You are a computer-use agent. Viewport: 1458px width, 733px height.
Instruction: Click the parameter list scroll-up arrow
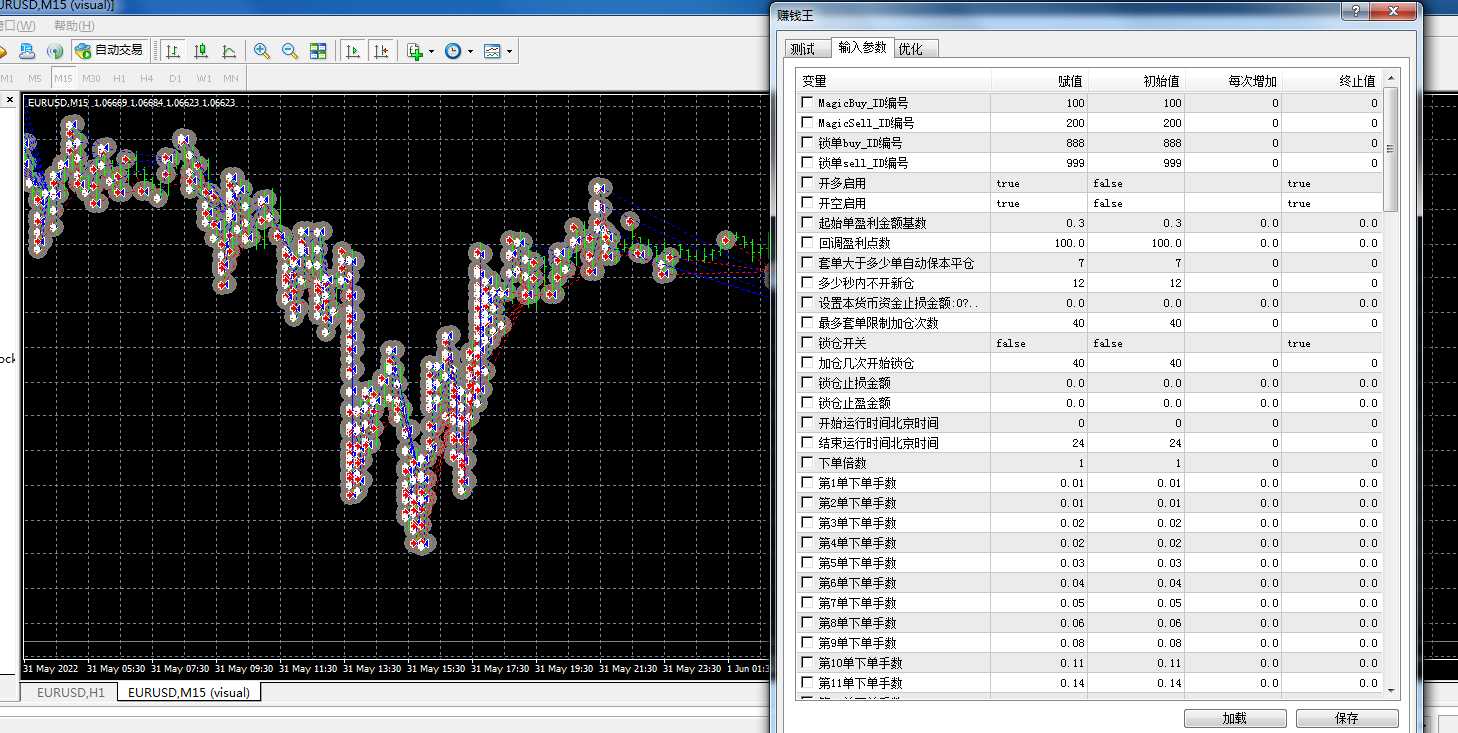[x=1390, y=78]
